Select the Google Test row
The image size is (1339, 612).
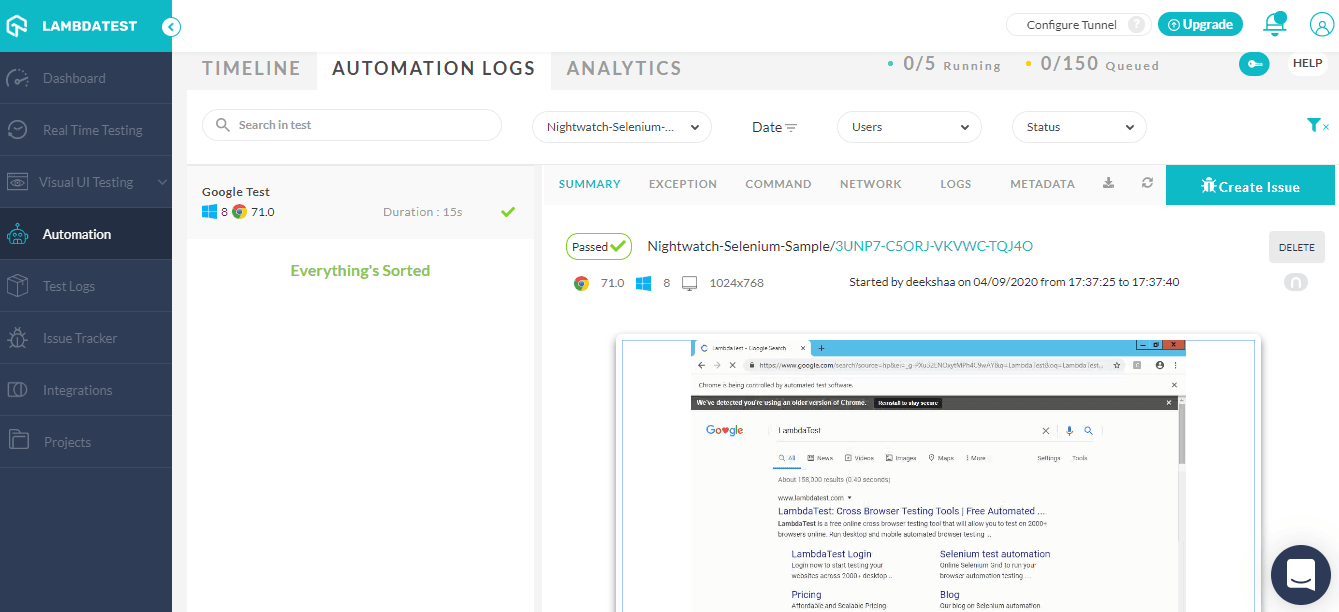[x=360, y=202]
